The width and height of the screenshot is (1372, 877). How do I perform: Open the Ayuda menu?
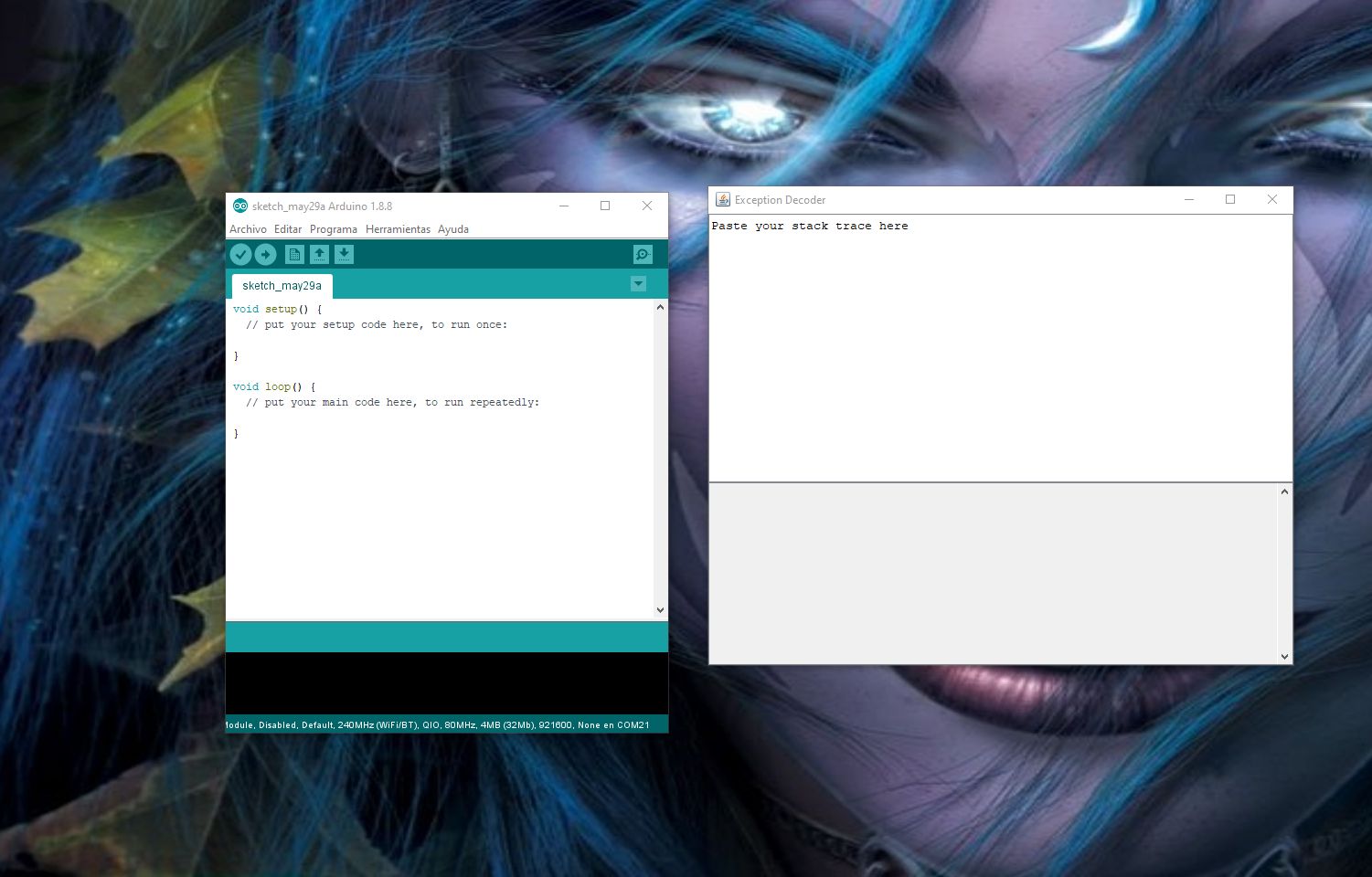coord(452,228)
